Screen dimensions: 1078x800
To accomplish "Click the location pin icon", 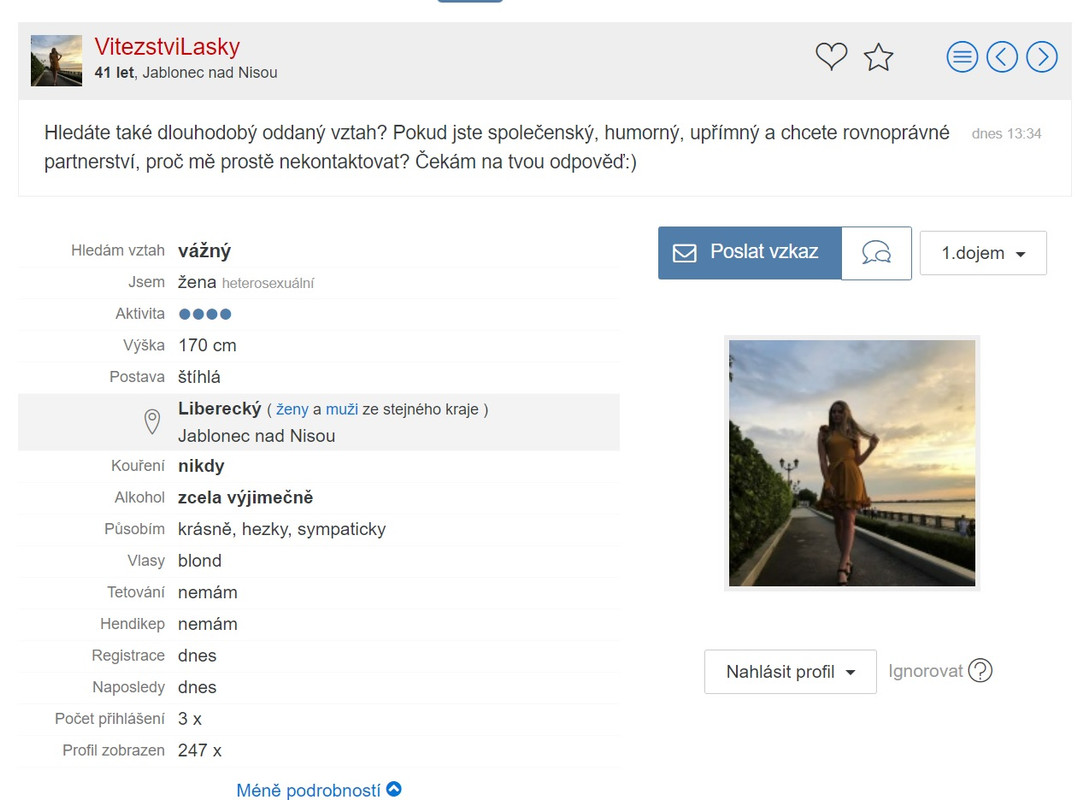I will 152,421.
